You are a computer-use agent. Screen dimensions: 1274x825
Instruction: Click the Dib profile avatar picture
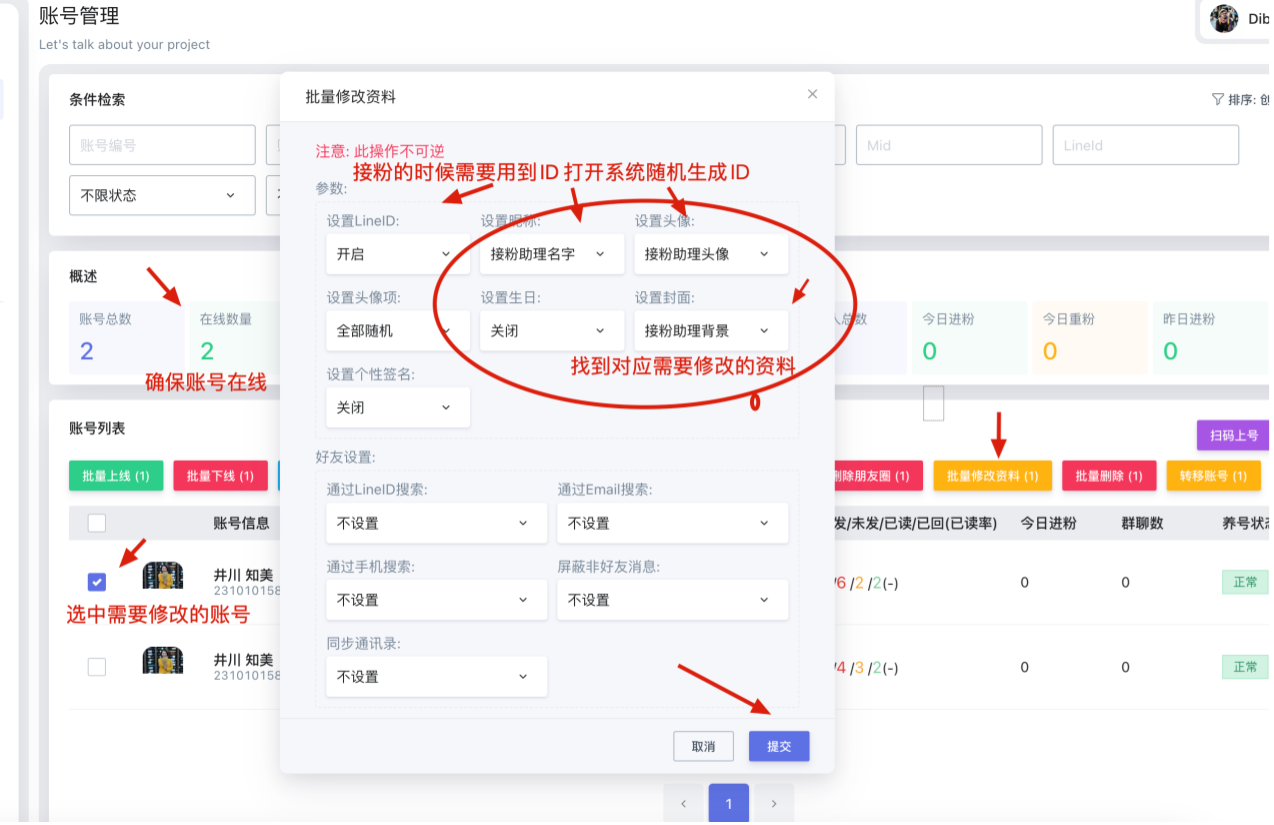(1224, 18)
